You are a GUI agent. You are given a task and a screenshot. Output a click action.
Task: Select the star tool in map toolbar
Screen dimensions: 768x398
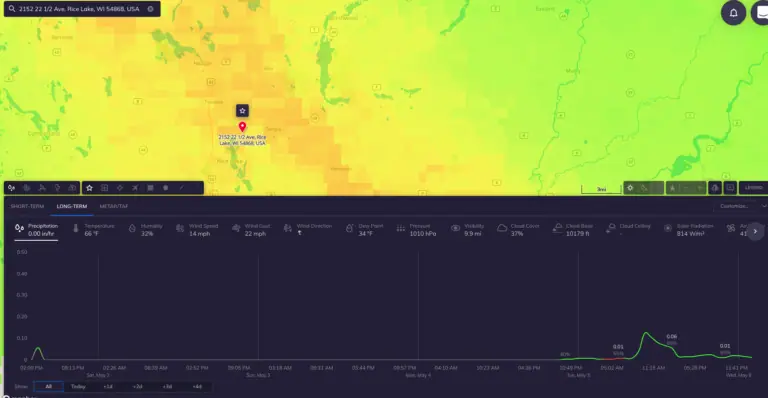point(89,187)
